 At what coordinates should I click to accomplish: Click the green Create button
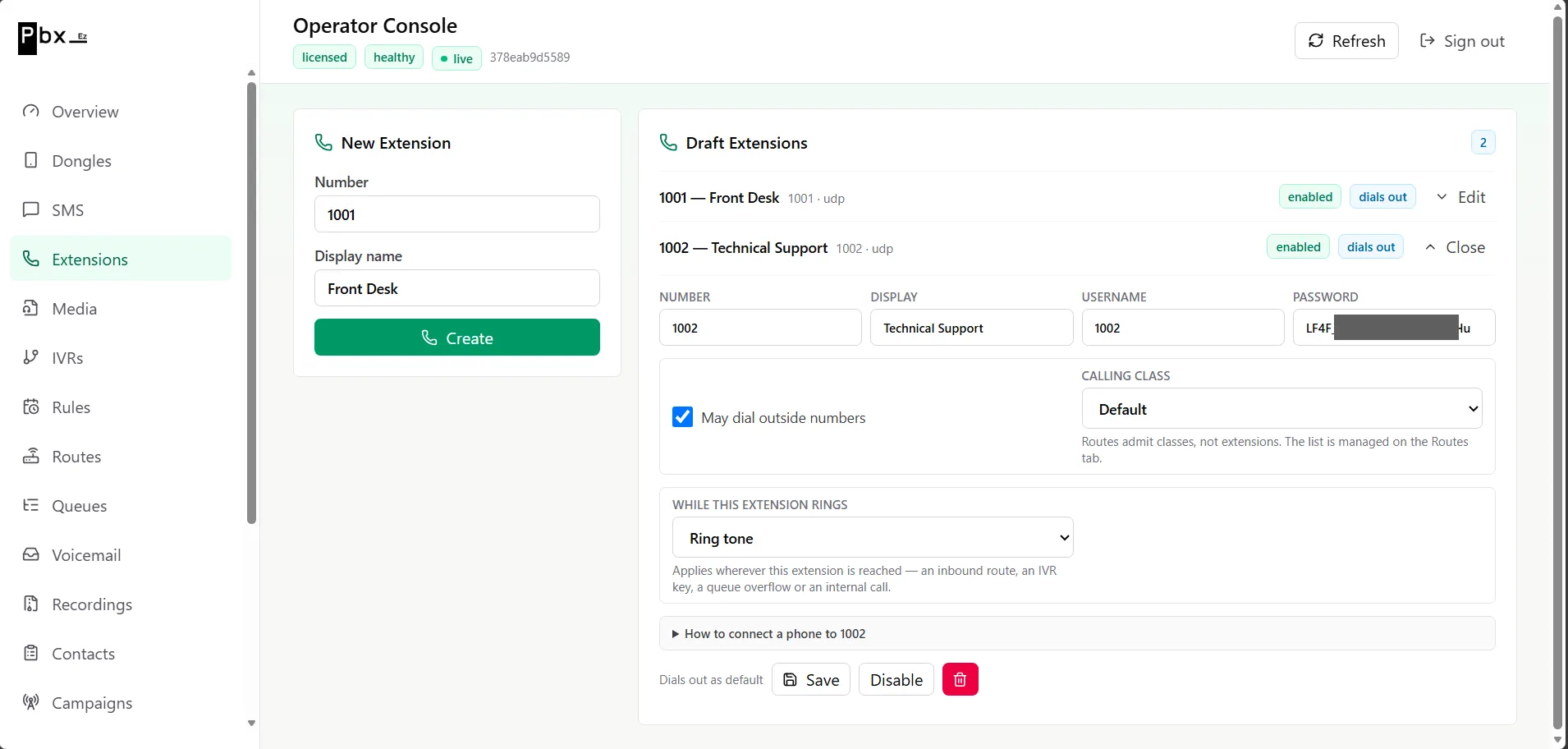[457, 338]
